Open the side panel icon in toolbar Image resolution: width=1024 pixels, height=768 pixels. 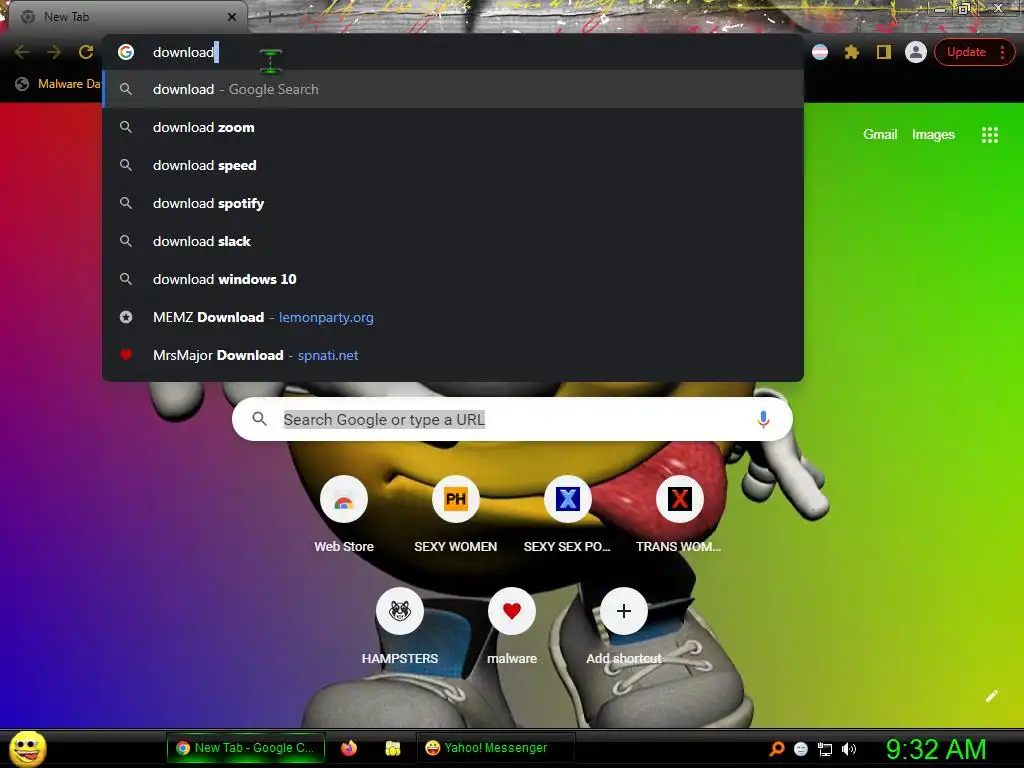[x=884, y=52]
